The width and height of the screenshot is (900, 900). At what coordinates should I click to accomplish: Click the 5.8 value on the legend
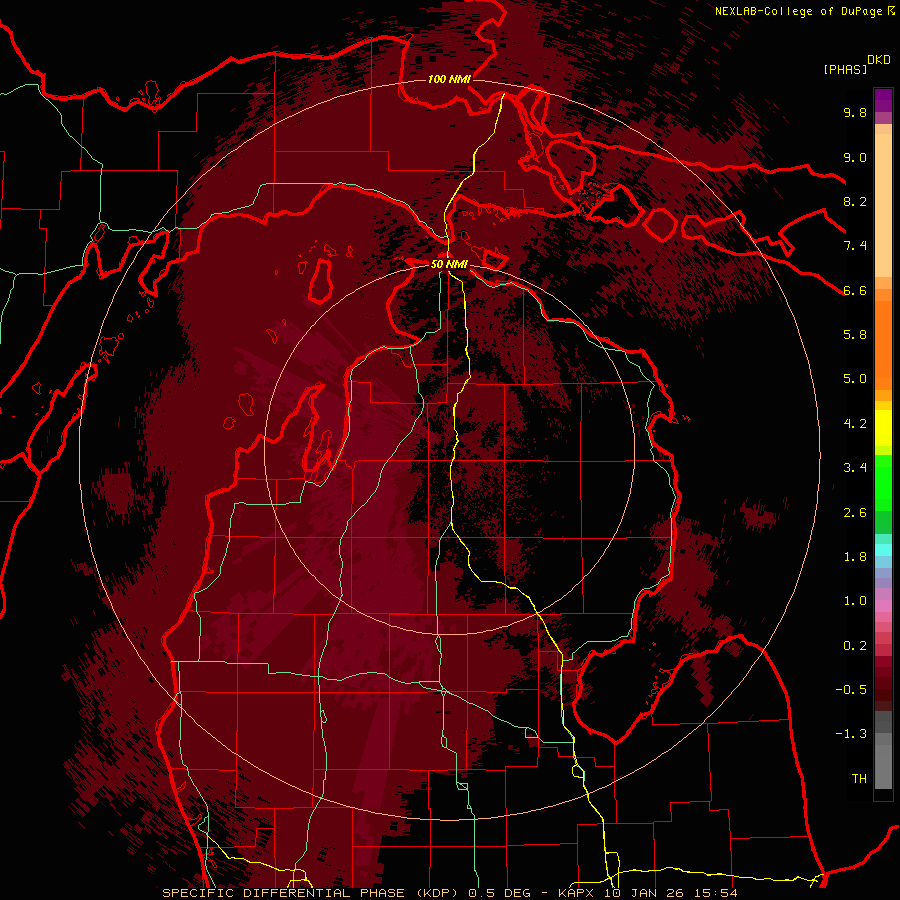click(855, 335)
